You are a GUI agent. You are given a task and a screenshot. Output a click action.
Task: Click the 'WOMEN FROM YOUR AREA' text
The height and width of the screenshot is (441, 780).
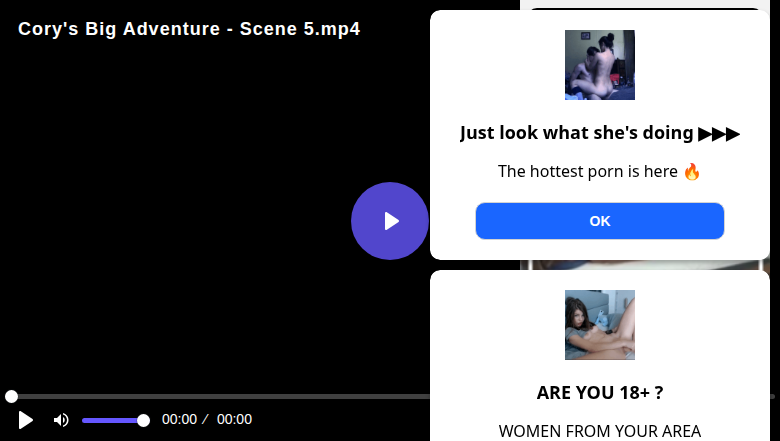600,431
